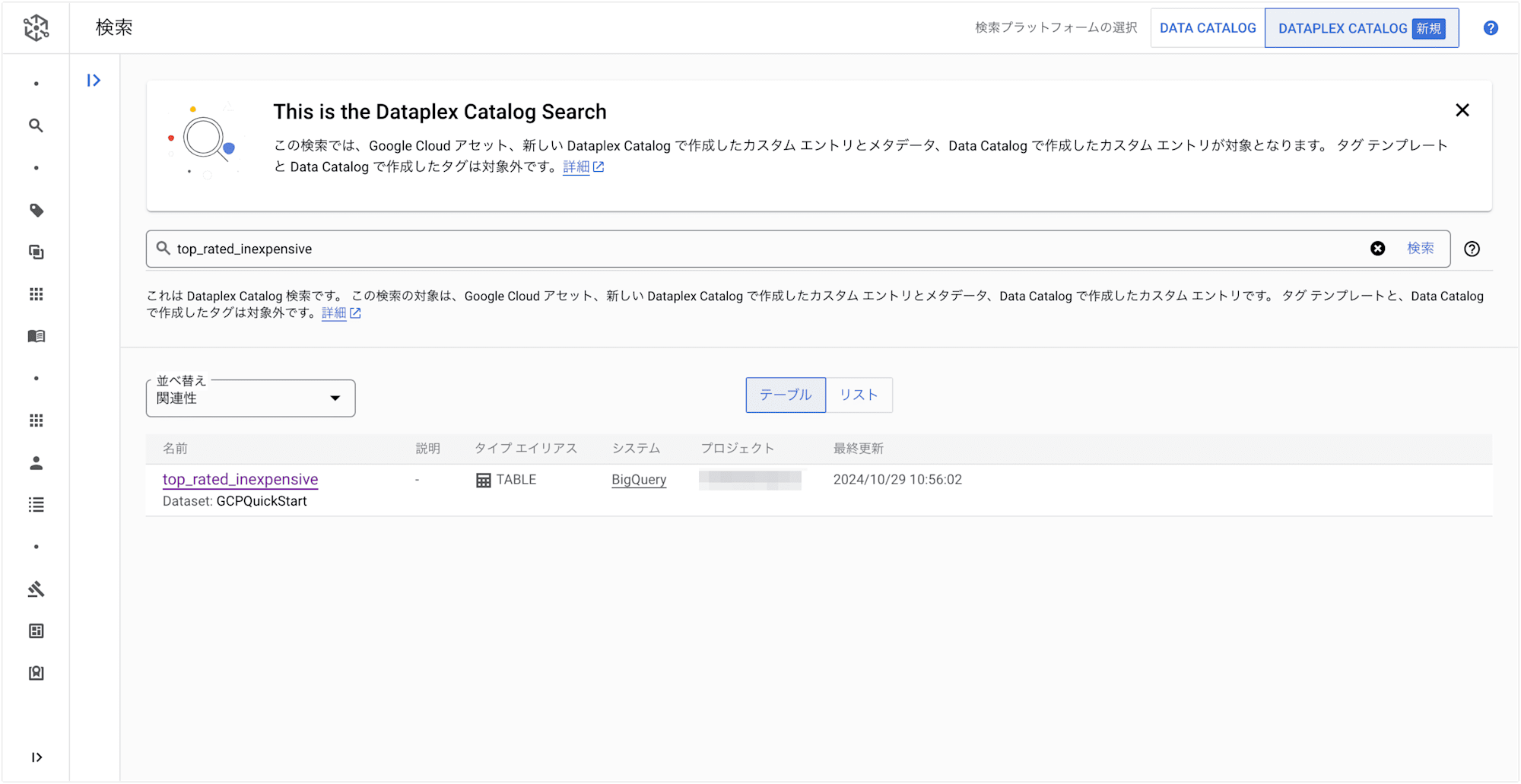This screenshot has height=784, width=1521.
Task: Click the 検索 button in search box
Action: point(1420,249)
